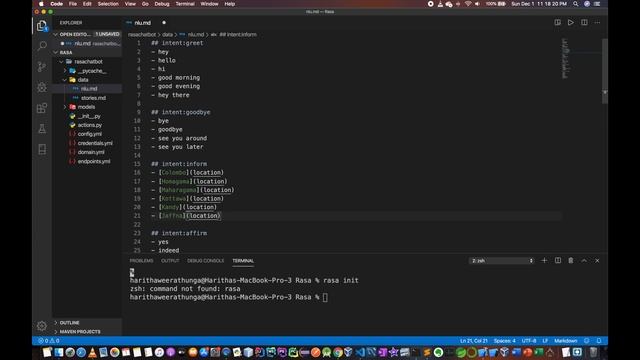Switch to the Debug Console tab

click(x=205, y=261)
